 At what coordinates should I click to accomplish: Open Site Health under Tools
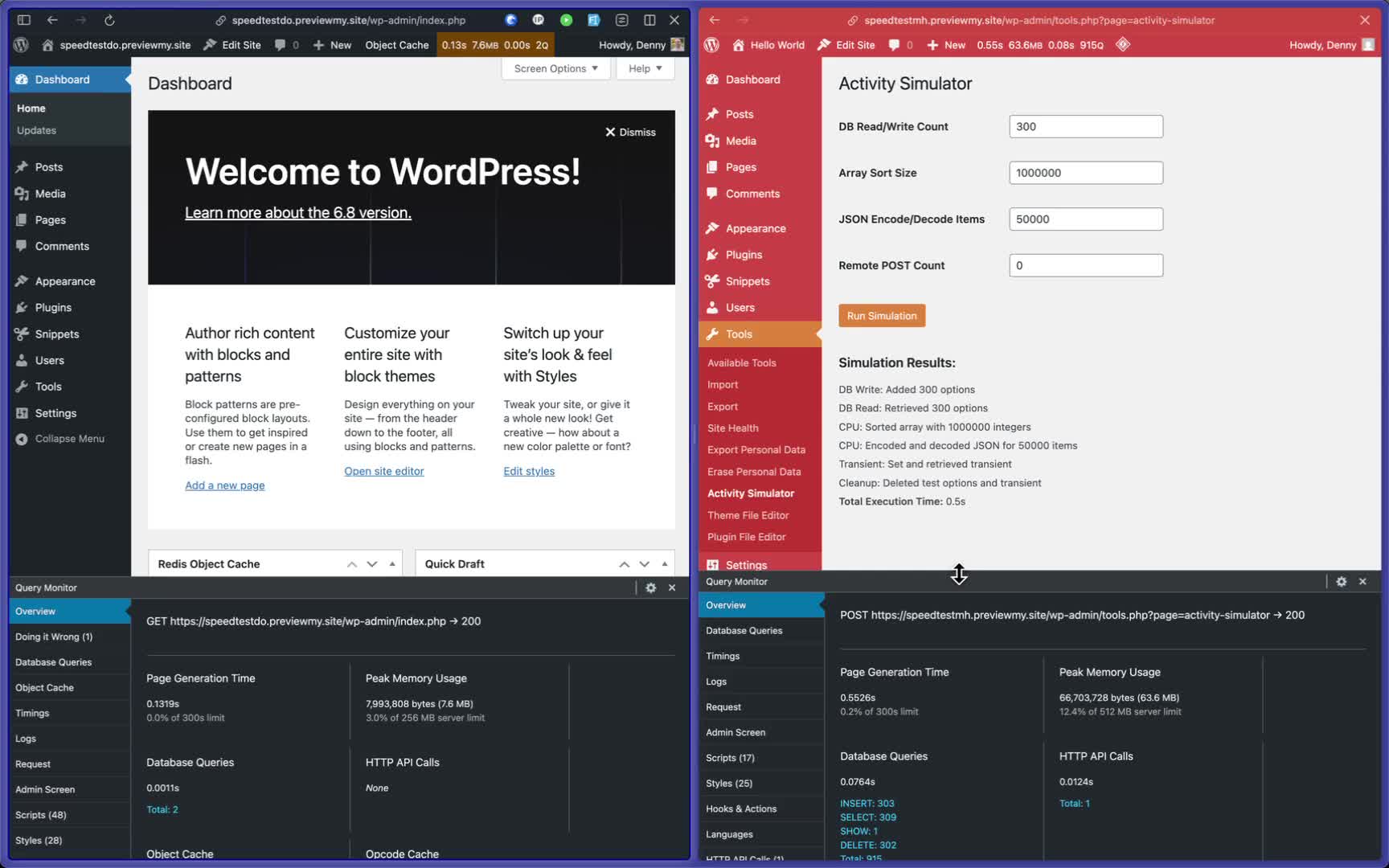(733, 428)
